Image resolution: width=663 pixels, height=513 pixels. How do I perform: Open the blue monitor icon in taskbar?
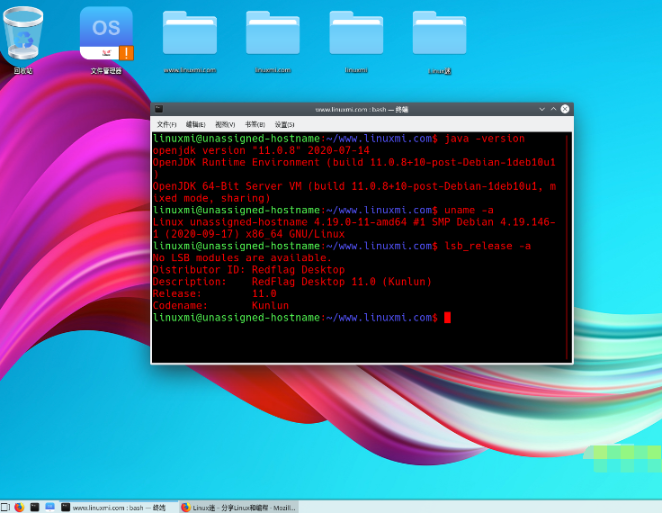(x=50, y=507)
